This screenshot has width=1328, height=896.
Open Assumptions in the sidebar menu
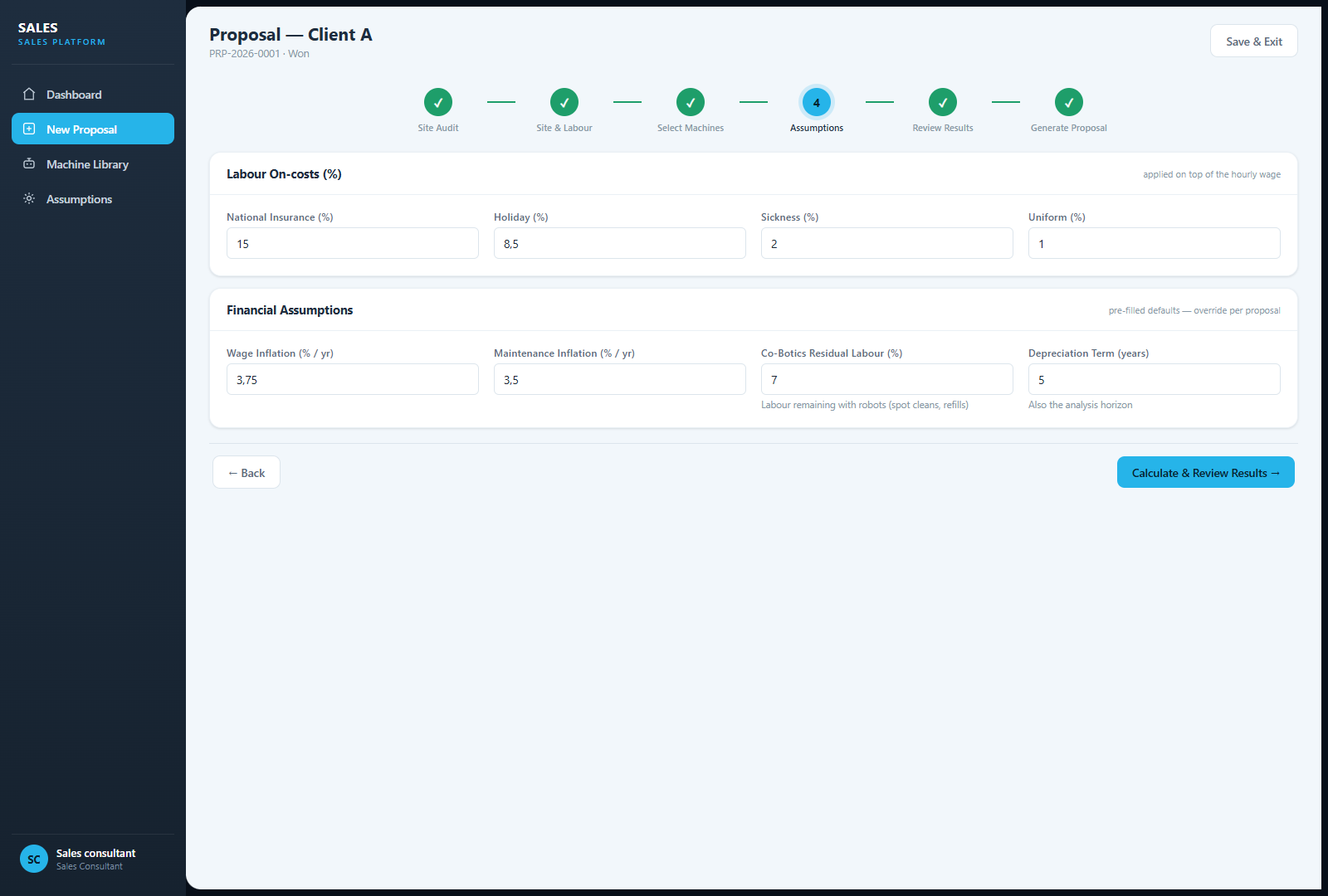point(93,199)
